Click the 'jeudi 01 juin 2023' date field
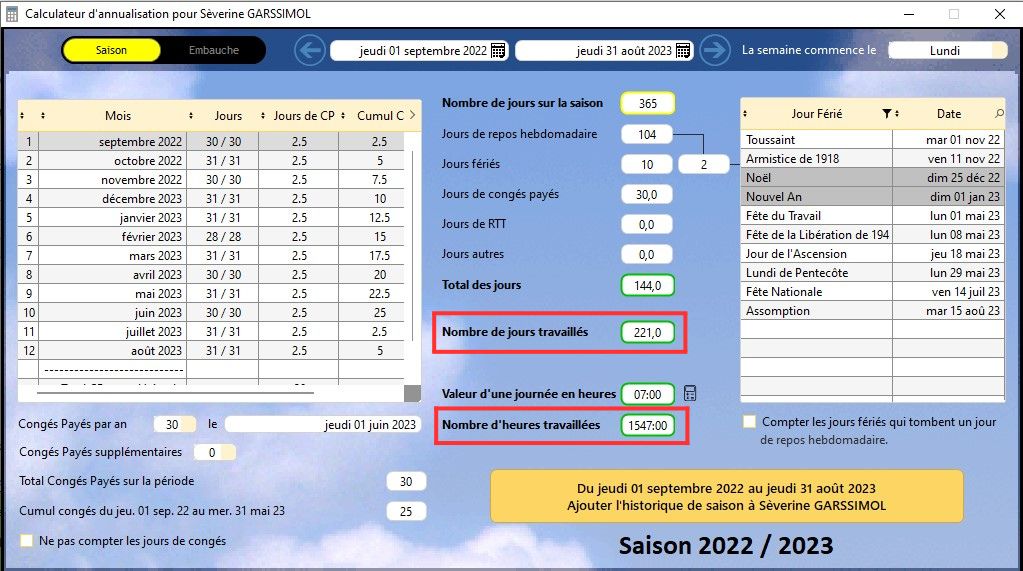The height and width of the screenshot is (571, 1023). coord(324,424)
